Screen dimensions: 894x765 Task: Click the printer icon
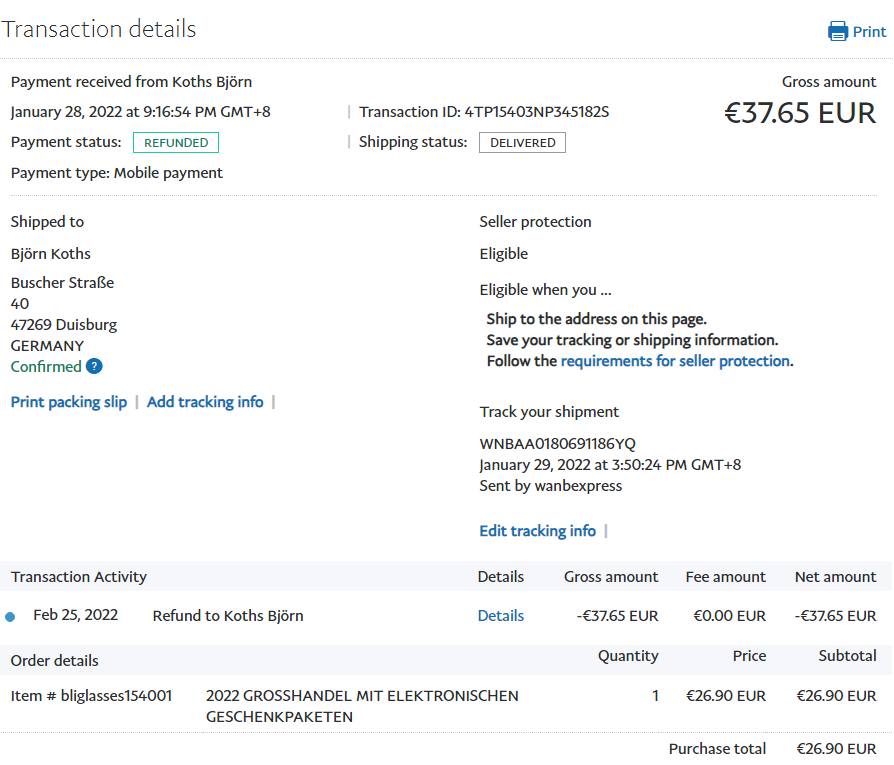tap(838, 32)
